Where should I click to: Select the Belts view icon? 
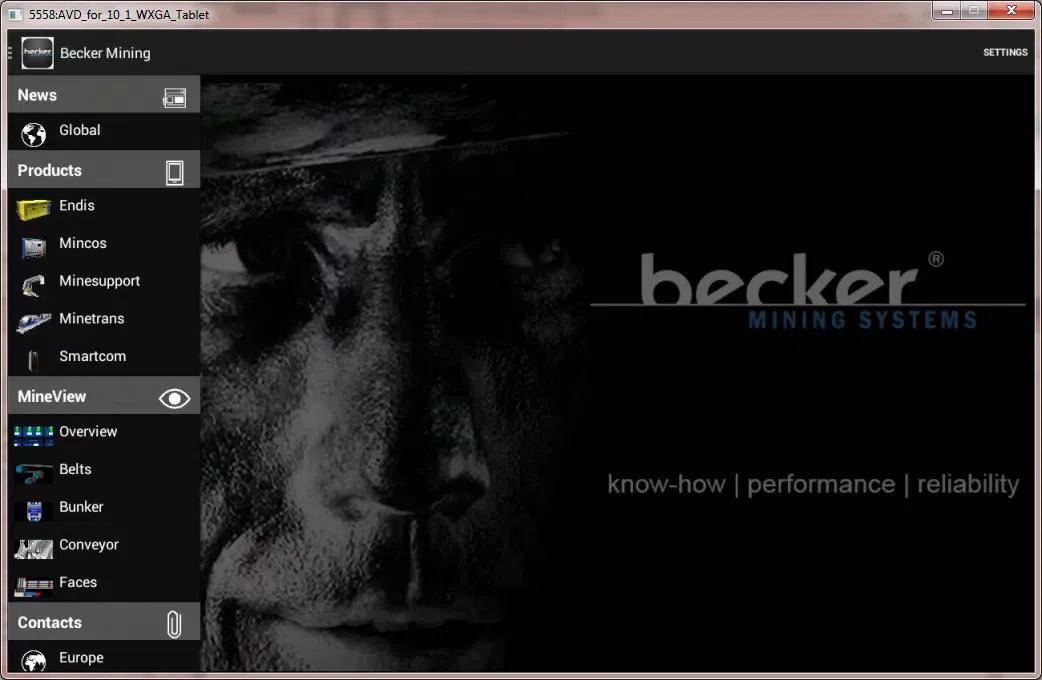tap(34, 472)
